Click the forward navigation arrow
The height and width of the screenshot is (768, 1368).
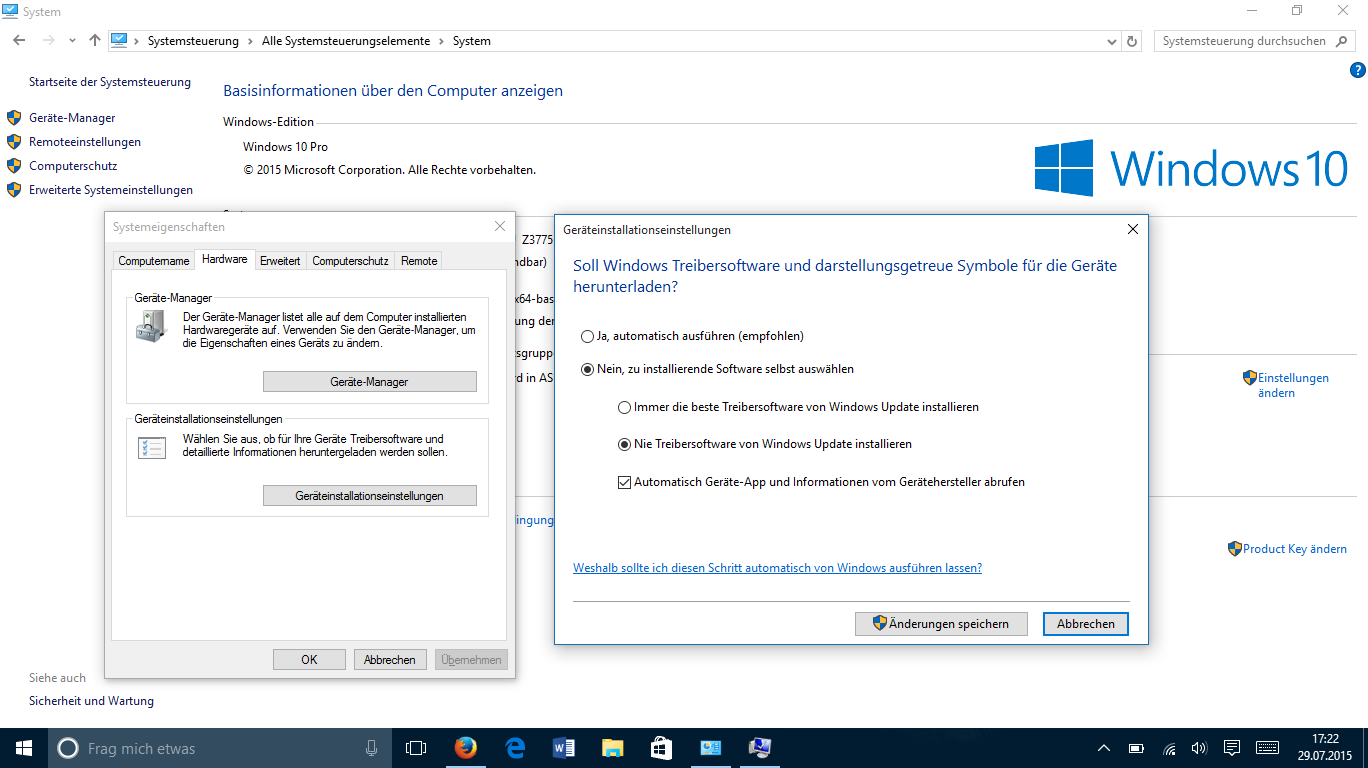48,41
